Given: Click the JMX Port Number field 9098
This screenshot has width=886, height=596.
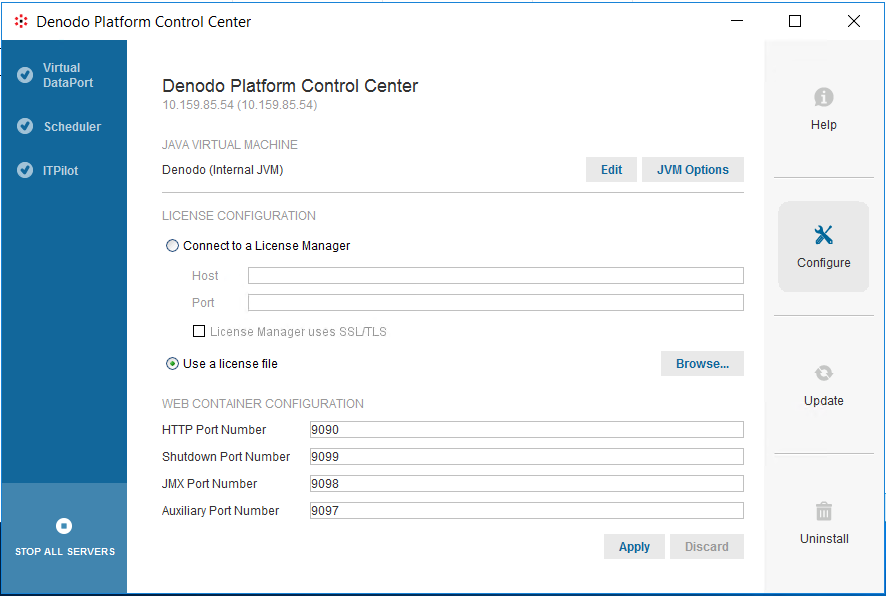Looking at the screenshot, I should click(x=527, y=484).
